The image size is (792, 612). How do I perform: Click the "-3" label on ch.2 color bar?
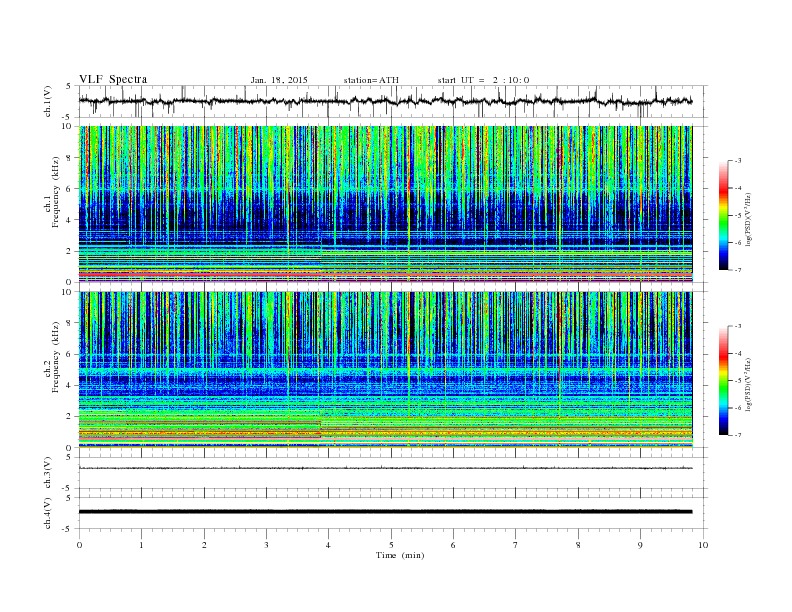[x=738, y=327]
